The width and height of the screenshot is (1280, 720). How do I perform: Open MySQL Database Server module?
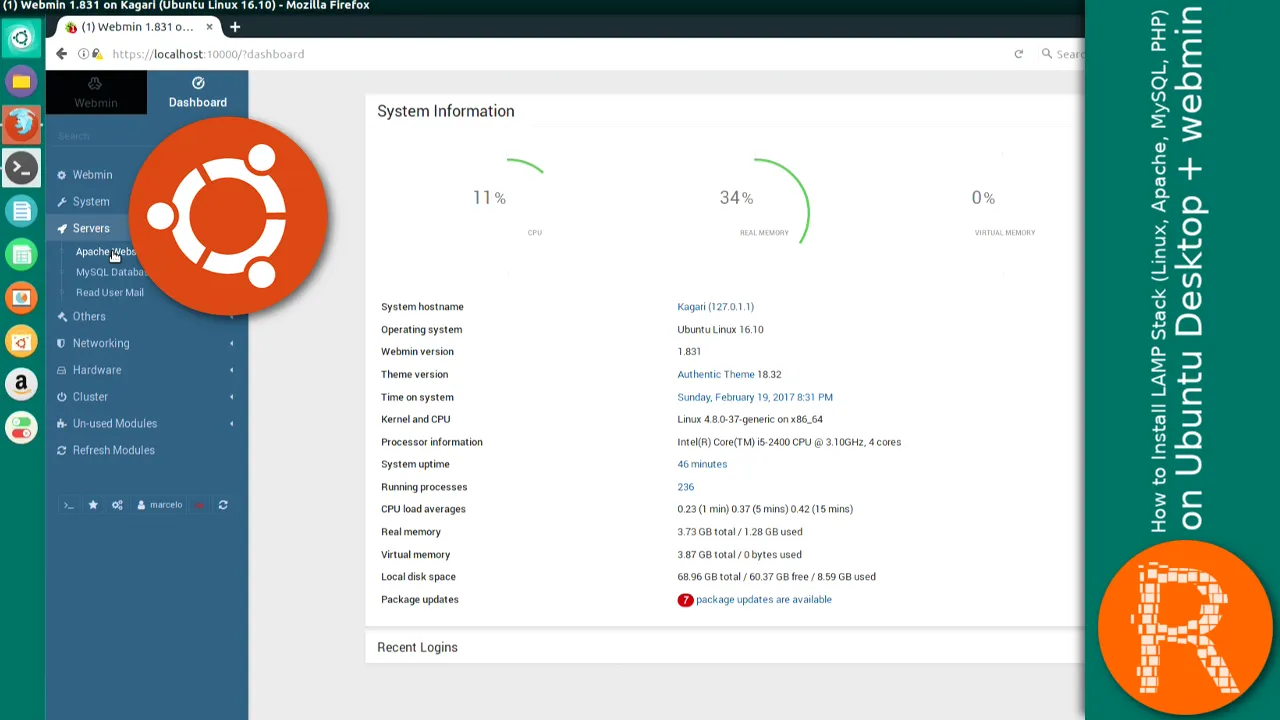[111, 272]
